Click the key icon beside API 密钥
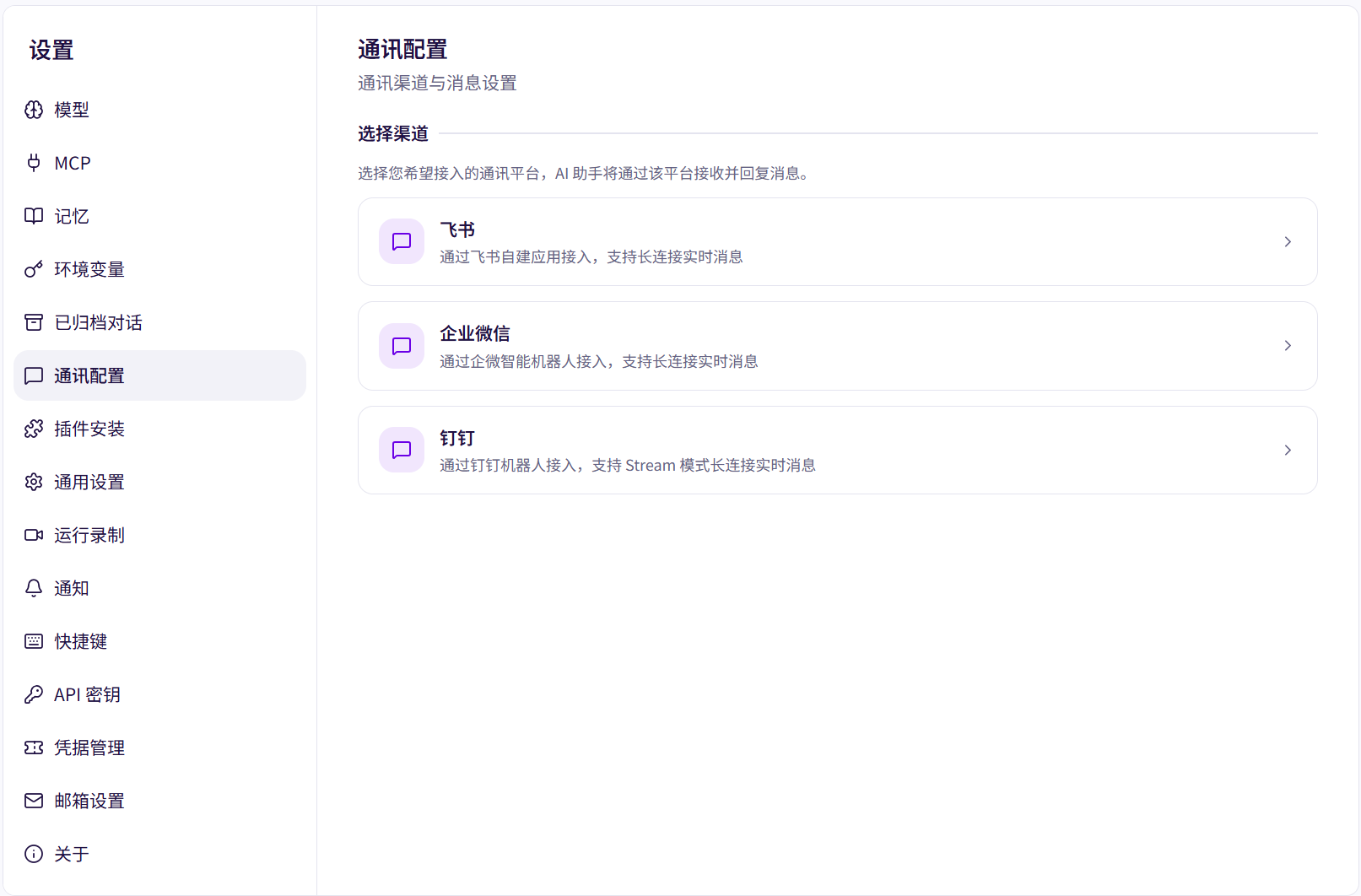 point(34,694)
